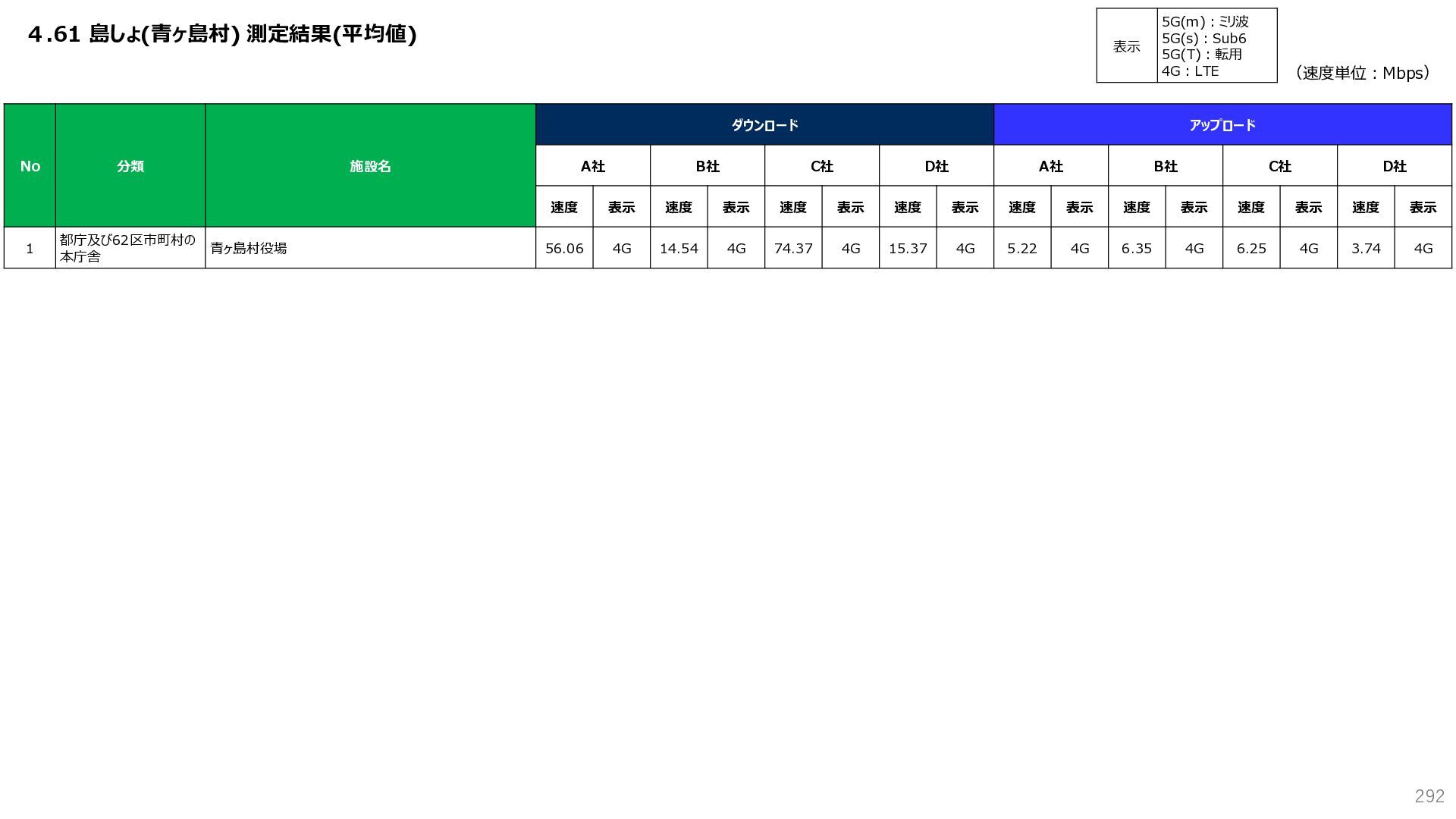Image resolution: width=1456 pixels, height=819 pixels.
Task: Click upload speed value 6.35
Action: click(x=1136, y=248)
